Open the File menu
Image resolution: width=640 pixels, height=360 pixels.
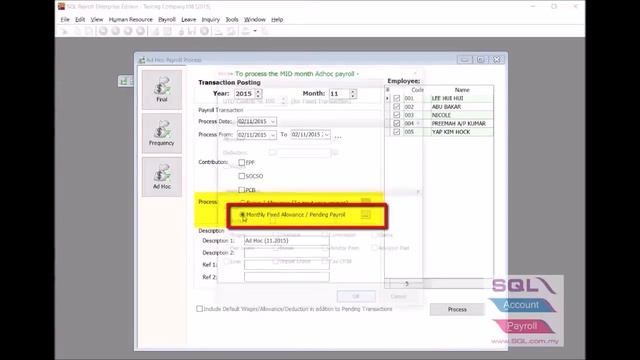click(x=65, y=19)
